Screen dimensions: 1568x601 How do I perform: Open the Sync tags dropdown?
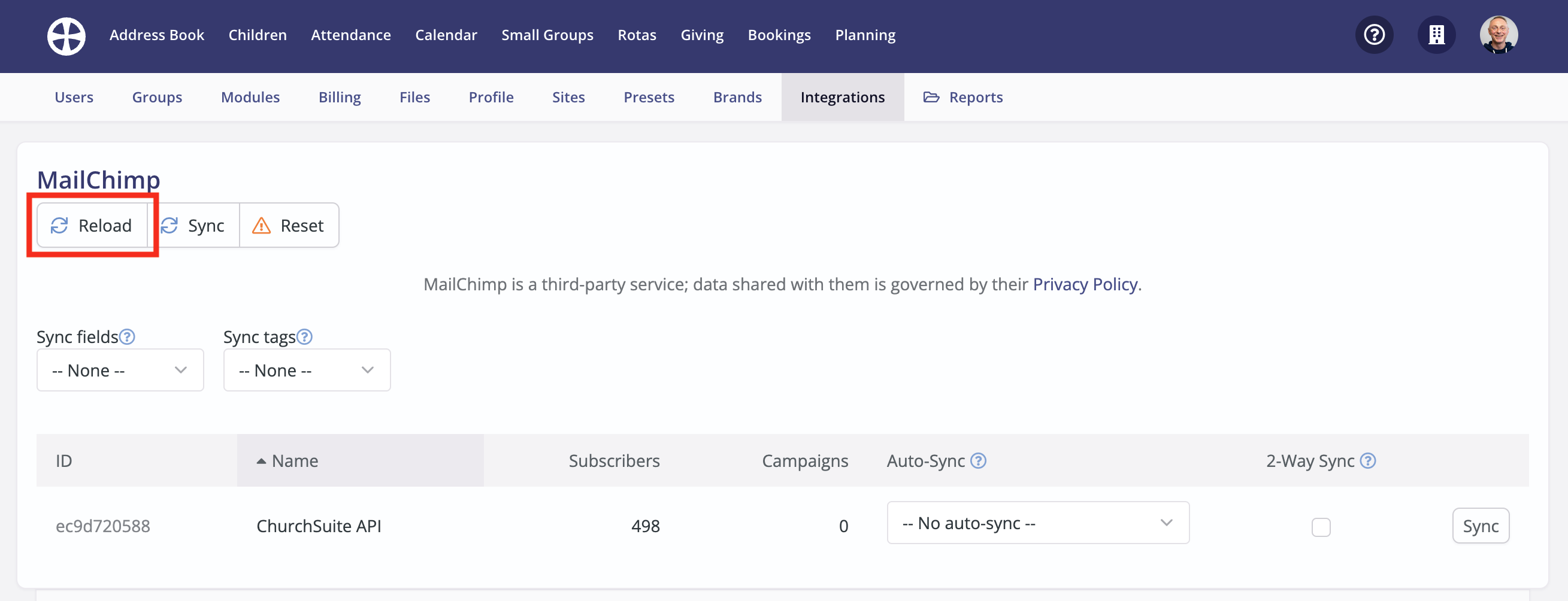coord(307,370)
